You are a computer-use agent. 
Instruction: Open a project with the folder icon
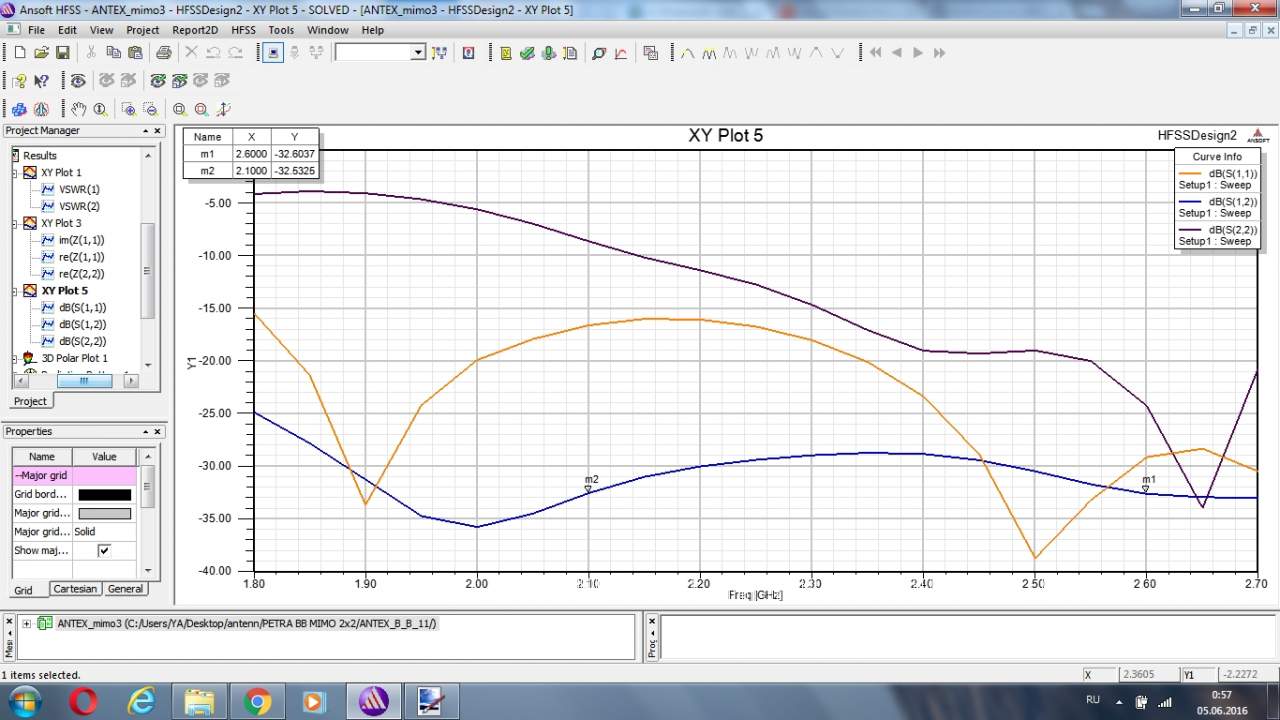coord(41,53)
